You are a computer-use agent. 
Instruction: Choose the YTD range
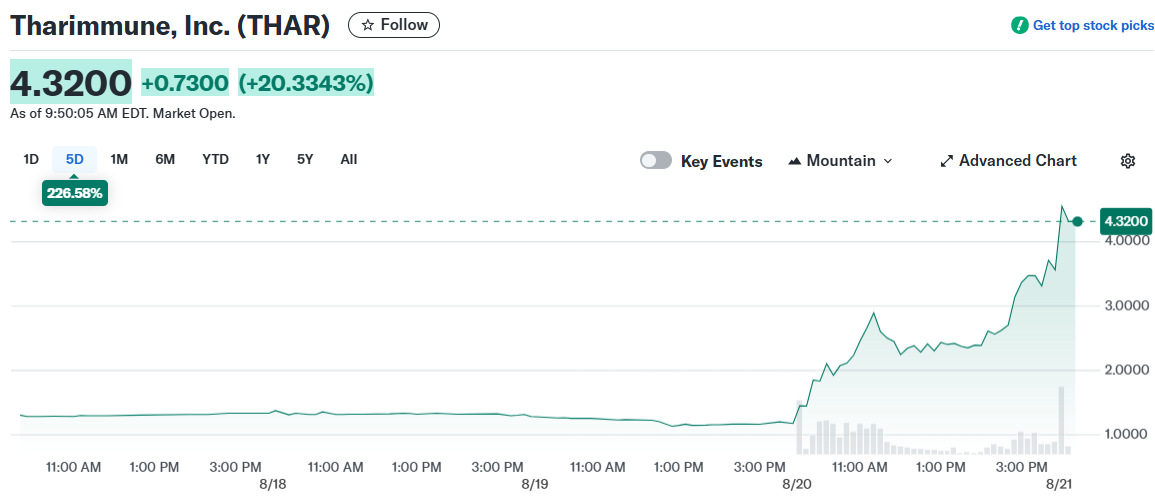(x=216, y=159)
